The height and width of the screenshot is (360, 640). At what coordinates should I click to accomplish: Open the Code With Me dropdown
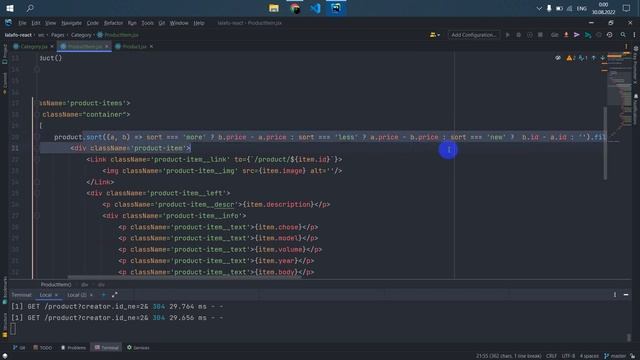[x=435, y=35]
